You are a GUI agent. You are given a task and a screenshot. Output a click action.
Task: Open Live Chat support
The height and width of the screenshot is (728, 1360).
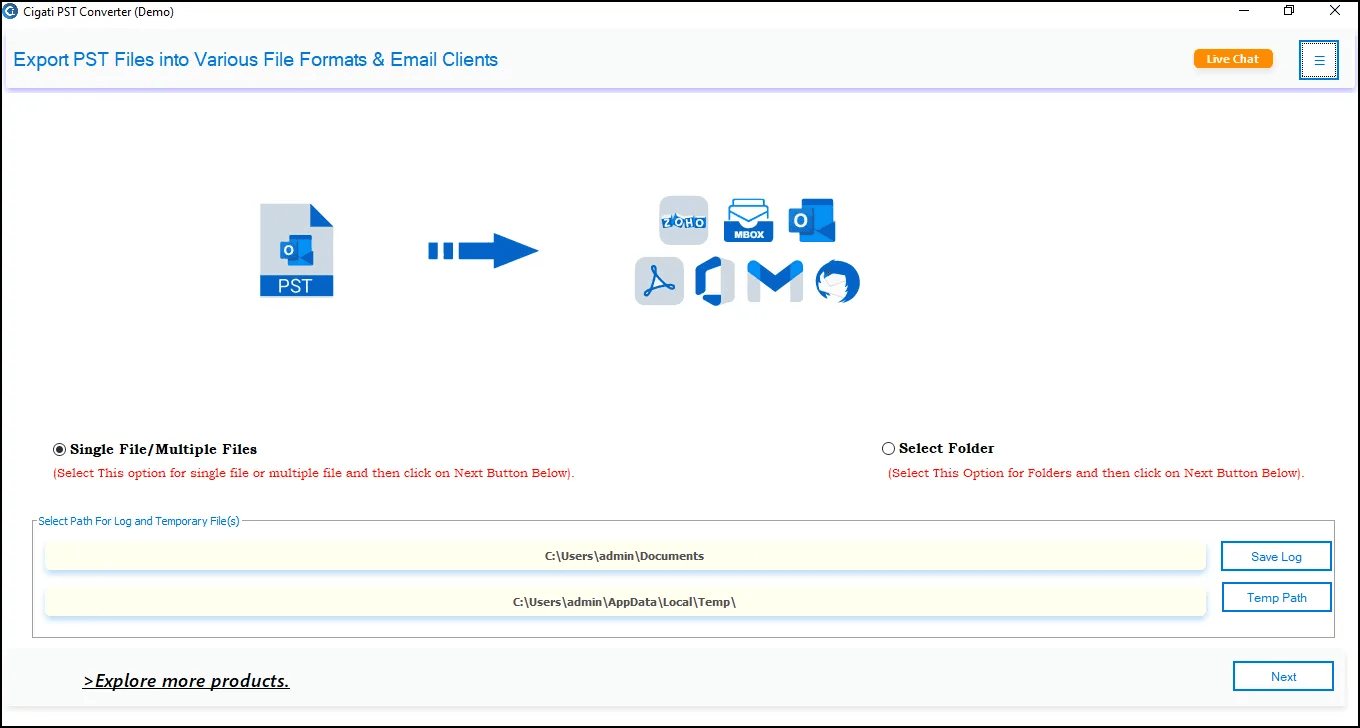pyautogui.click(x=1233, y=59)
